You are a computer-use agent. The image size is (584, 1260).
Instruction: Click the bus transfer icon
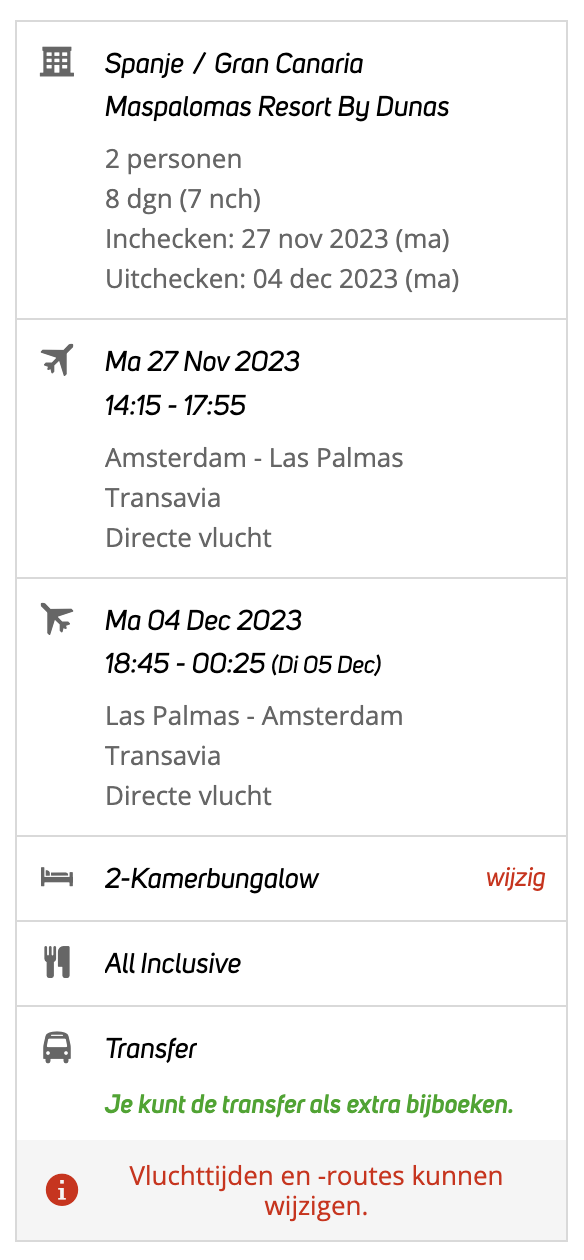coord(57,1048)
